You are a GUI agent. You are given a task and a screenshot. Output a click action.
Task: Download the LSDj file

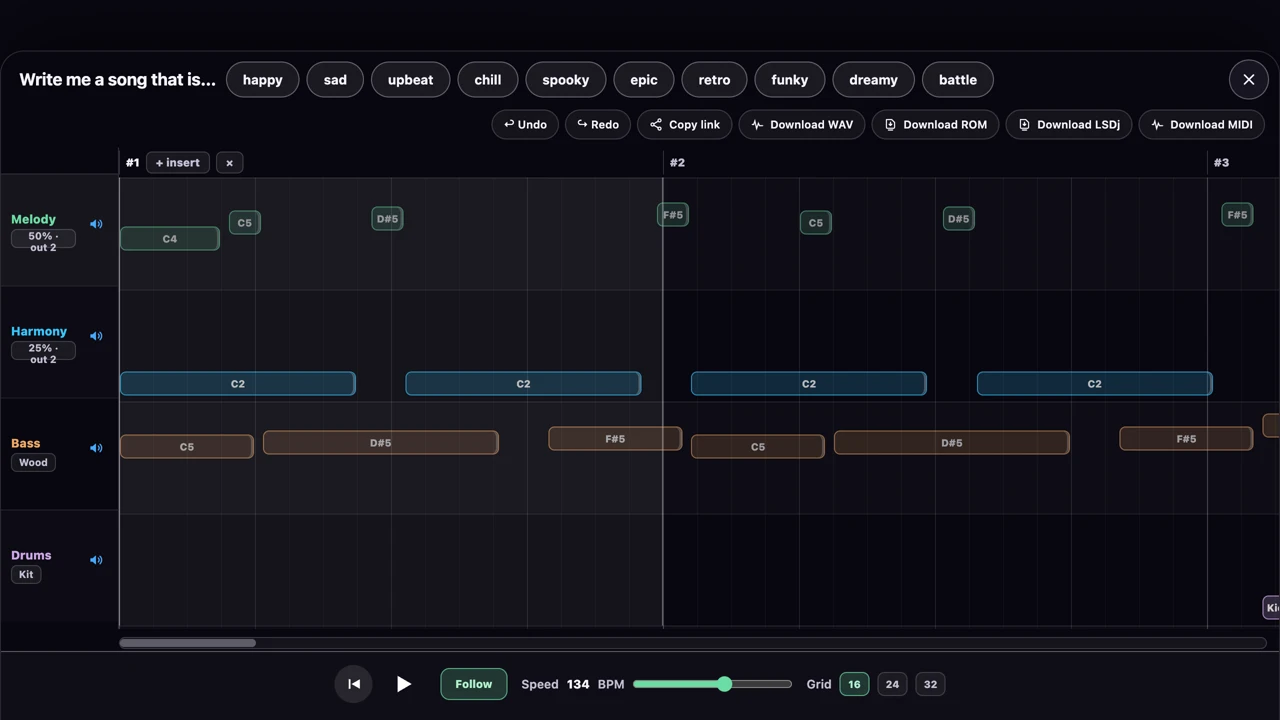pos(1069,125)
